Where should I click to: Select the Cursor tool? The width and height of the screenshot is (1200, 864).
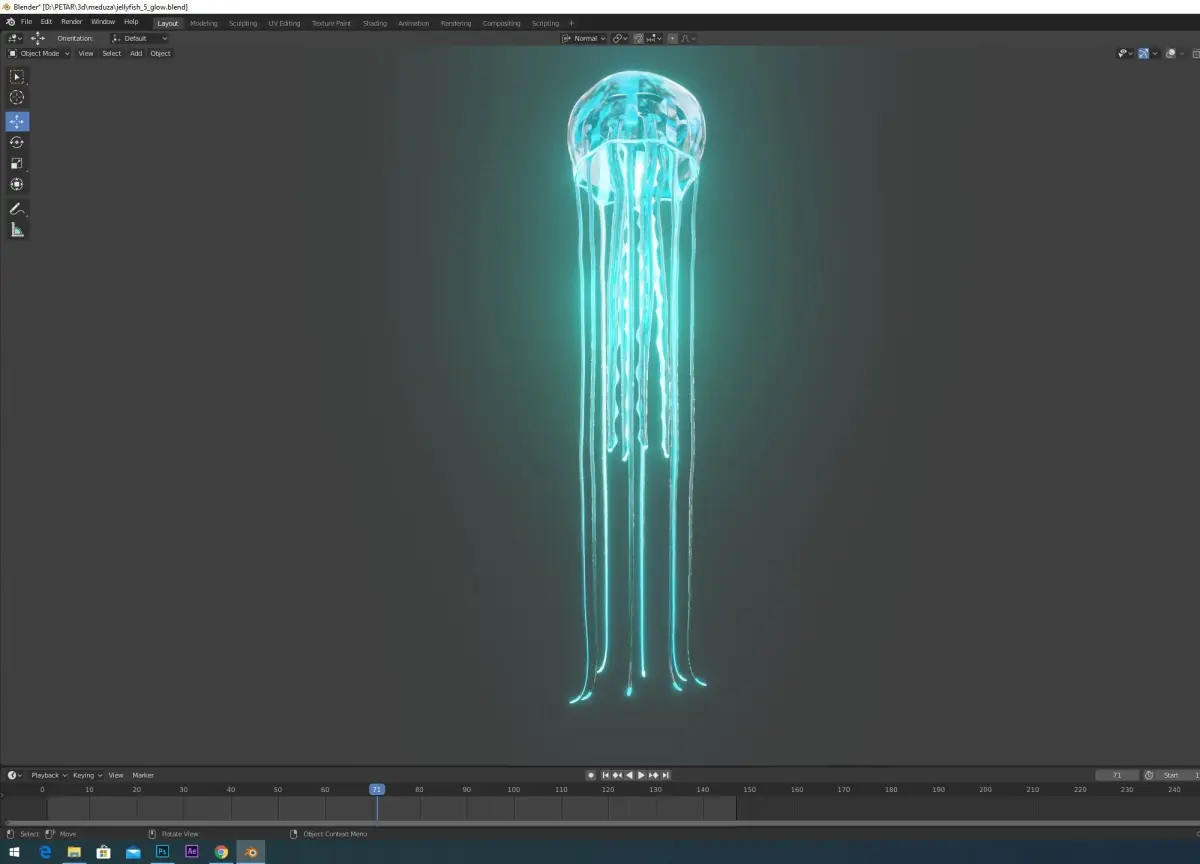[x=17, y=97]
